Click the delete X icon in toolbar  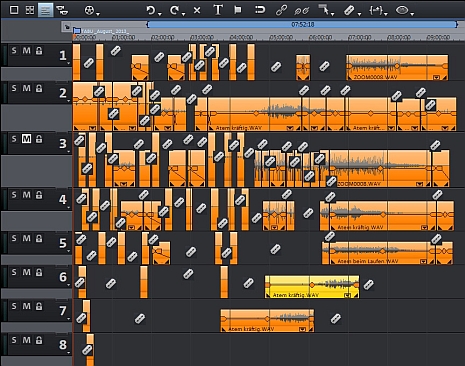197,11
